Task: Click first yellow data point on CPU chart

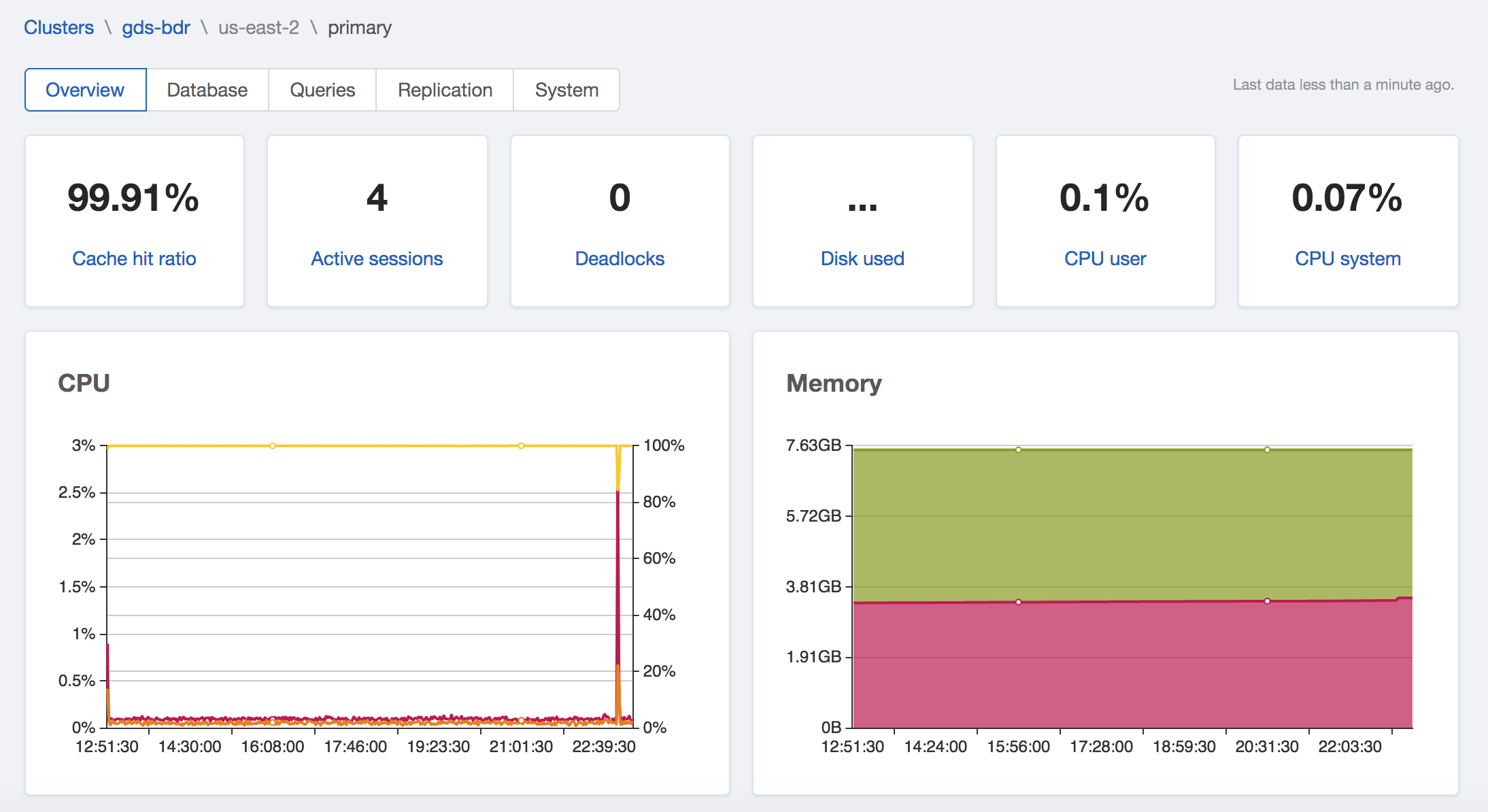Action: [273, 446]
